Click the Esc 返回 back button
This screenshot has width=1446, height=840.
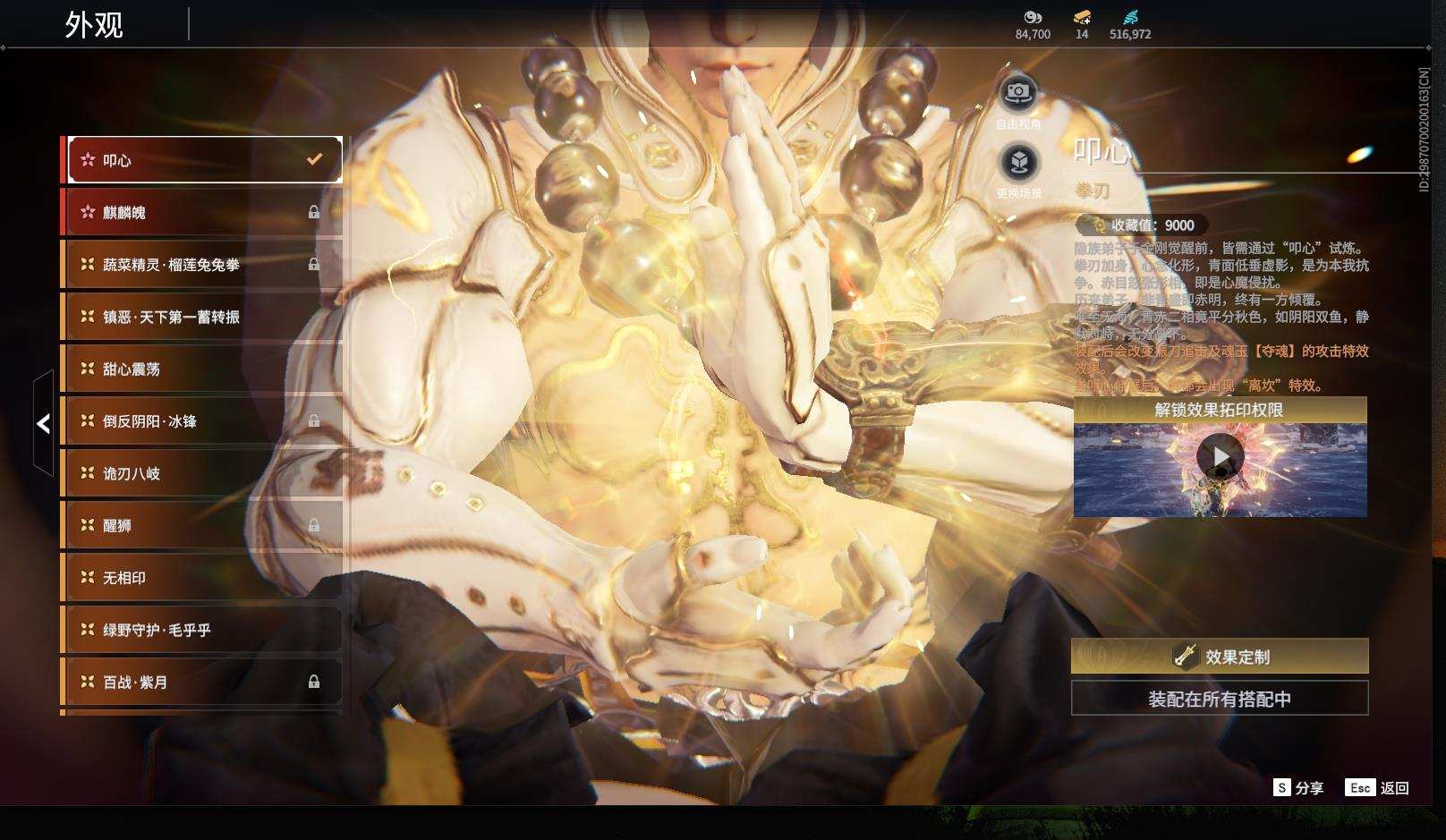[x=1377, y=788]
